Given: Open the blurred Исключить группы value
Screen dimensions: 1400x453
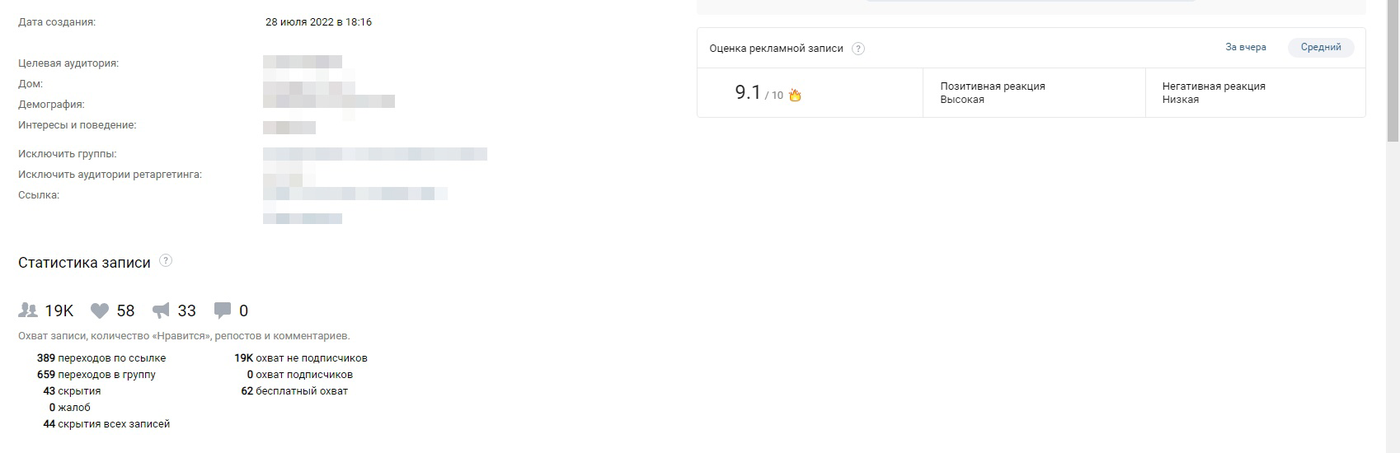Looking at the screenshot, I should [x=375, y=154].
